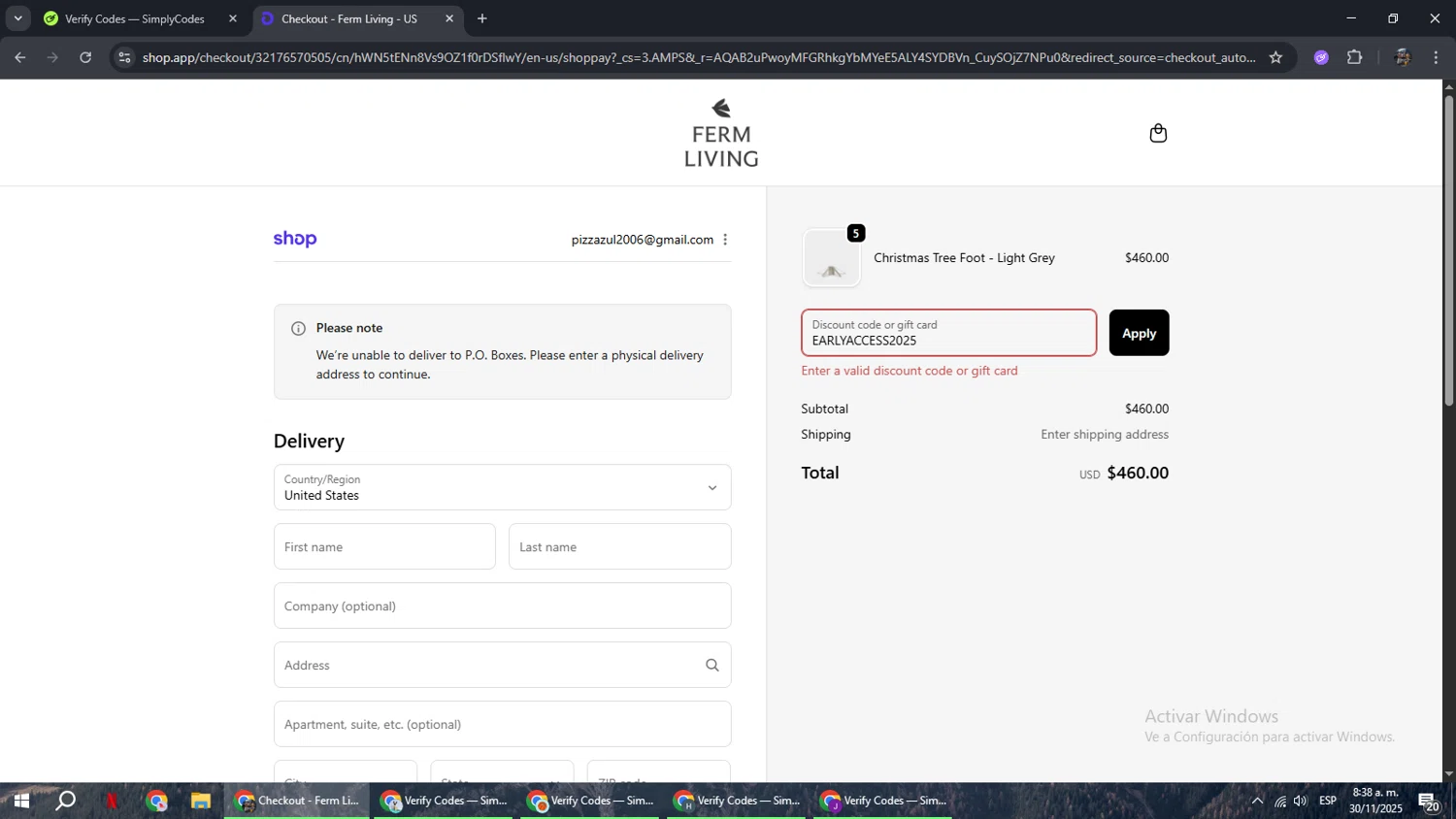Click the Address input field

point(502,665)
